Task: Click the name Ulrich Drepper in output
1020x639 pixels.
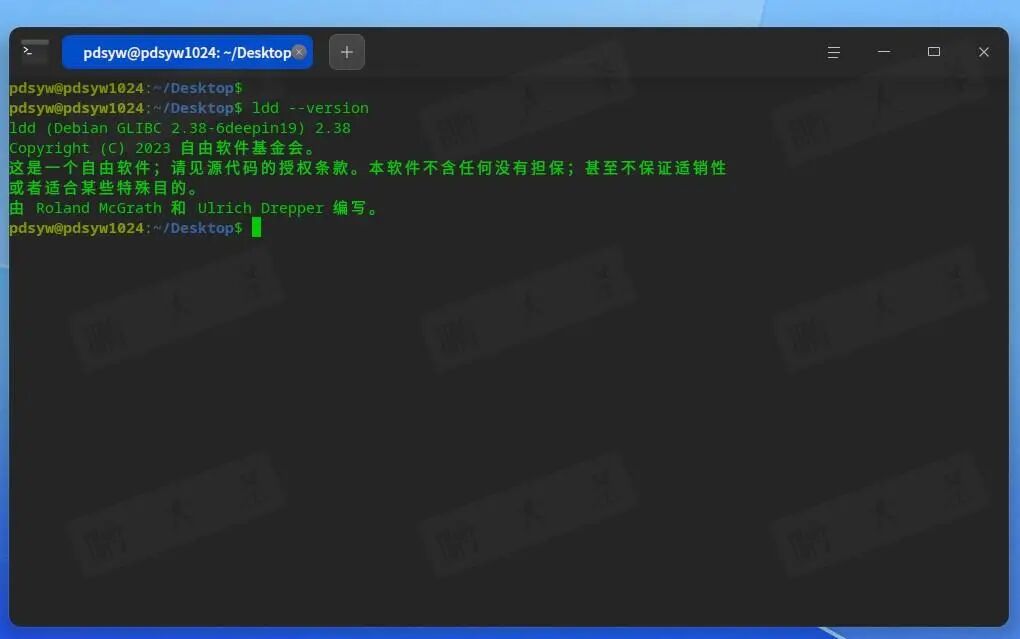Action: [260, 208]
